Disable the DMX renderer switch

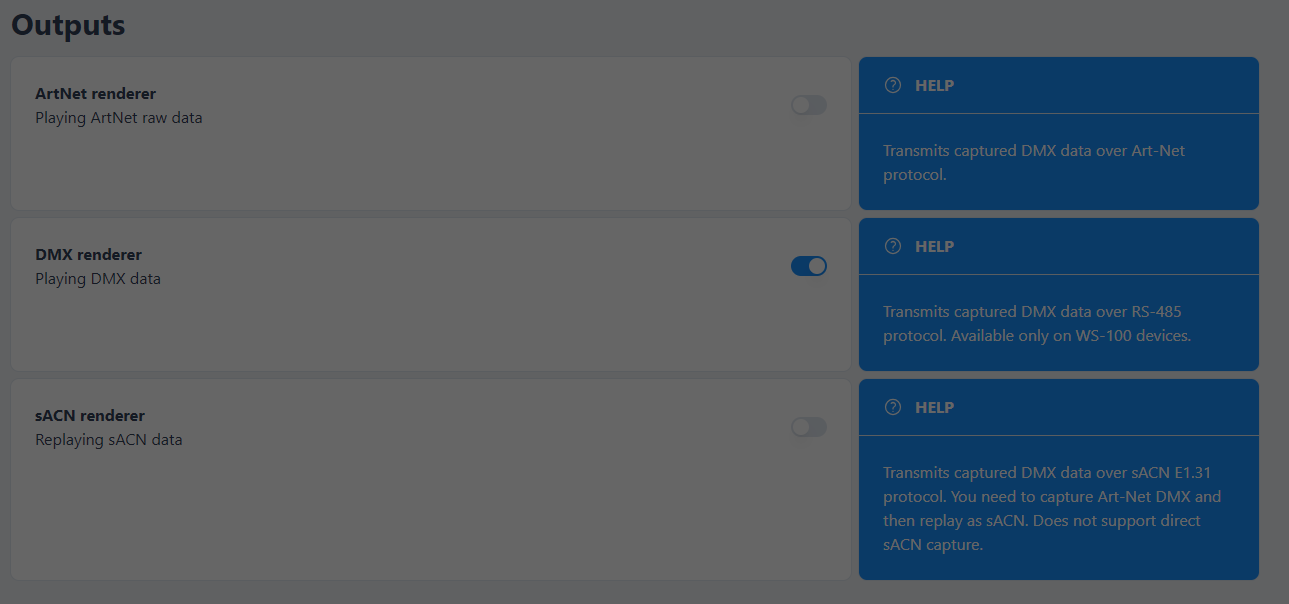(808, 266)
